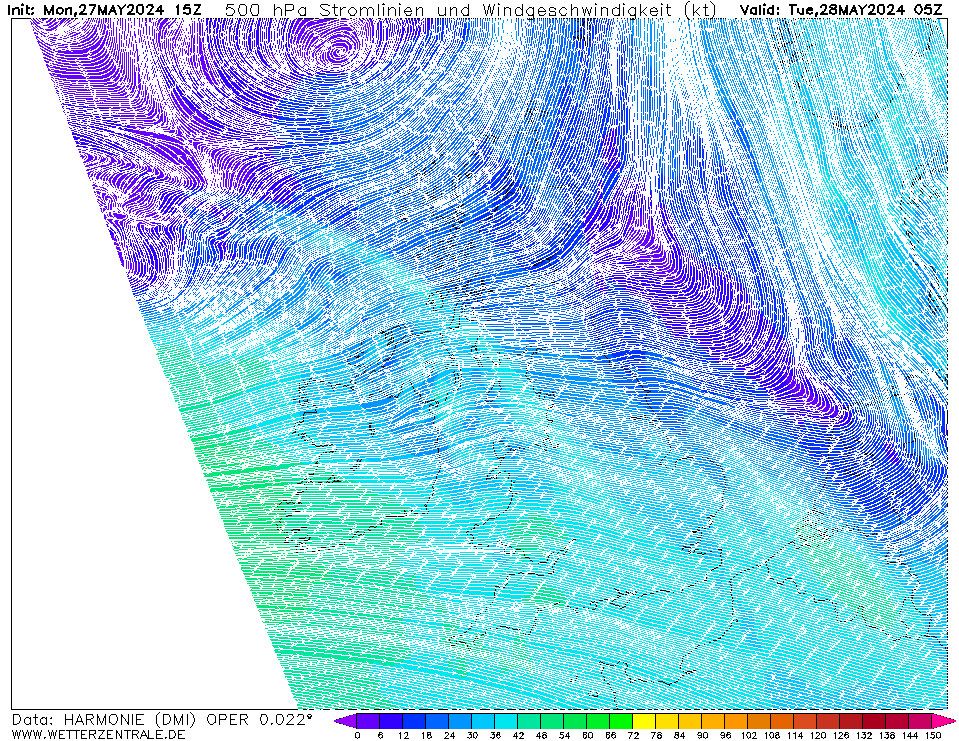Click the legend value 72
Screen dimensions: 959x741
pyautogui.click(x=633, y=735)
